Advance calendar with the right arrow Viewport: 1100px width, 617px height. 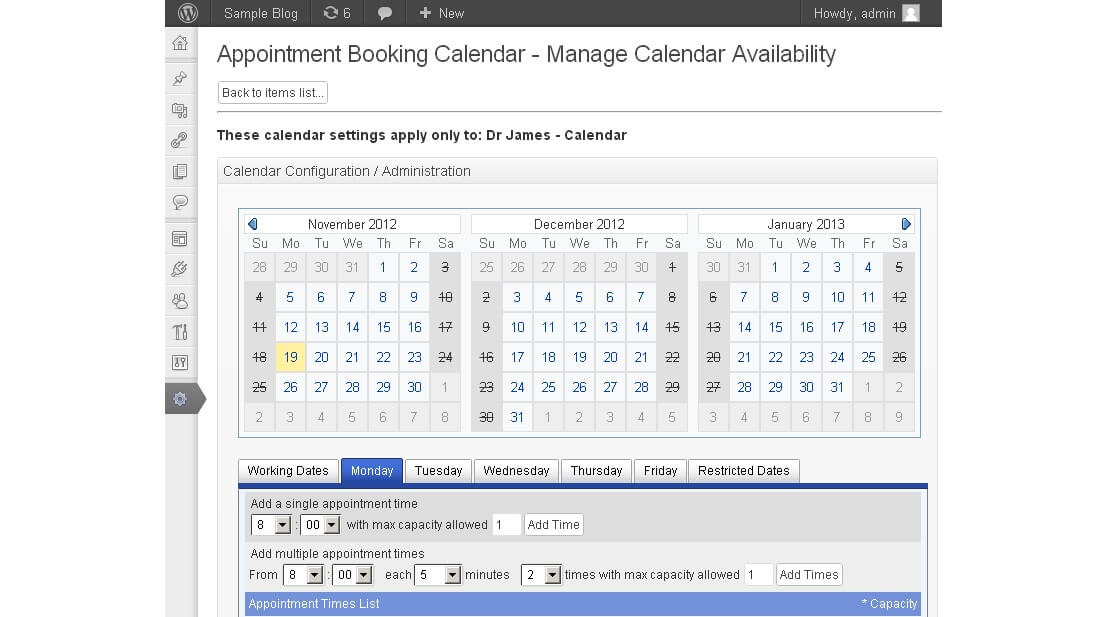click(x=906, y=224)
